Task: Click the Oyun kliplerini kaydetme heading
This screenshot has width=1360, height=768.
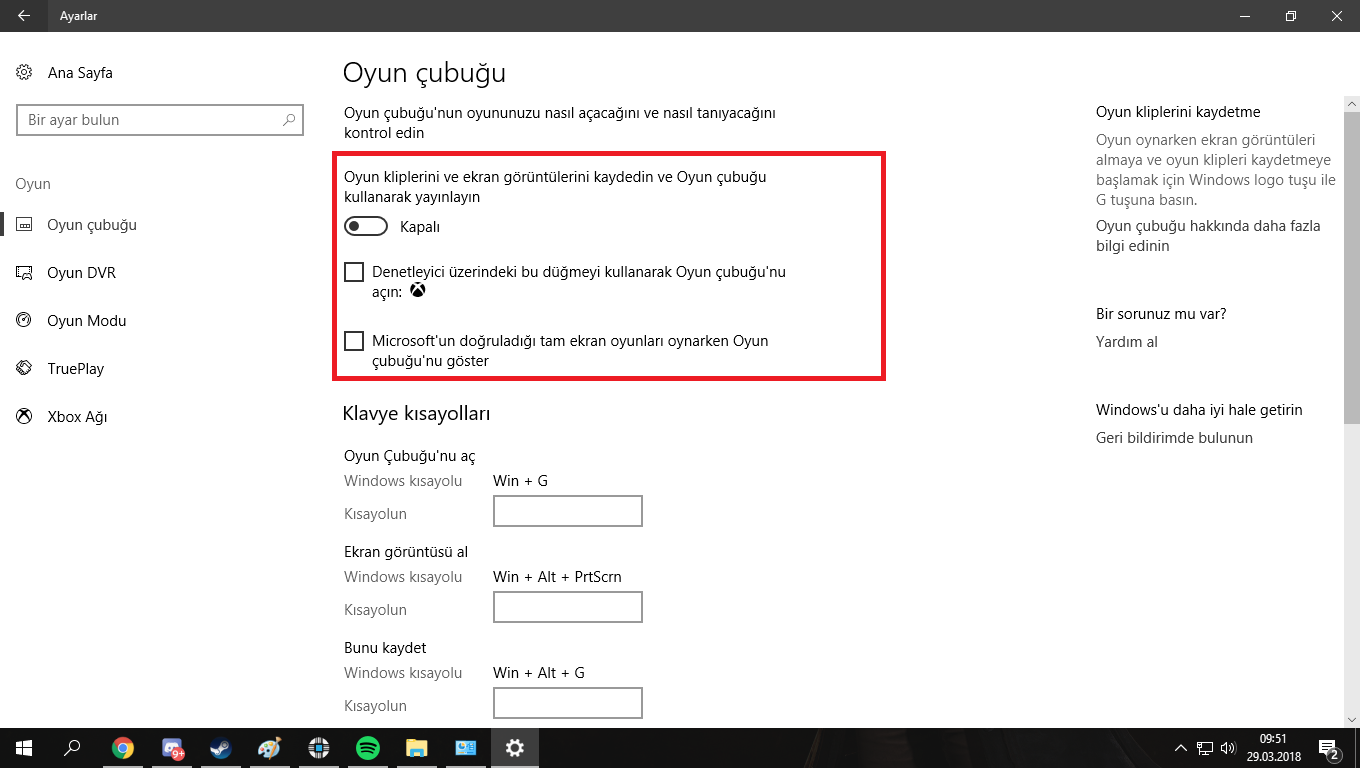Action: tap(1178, 112)
